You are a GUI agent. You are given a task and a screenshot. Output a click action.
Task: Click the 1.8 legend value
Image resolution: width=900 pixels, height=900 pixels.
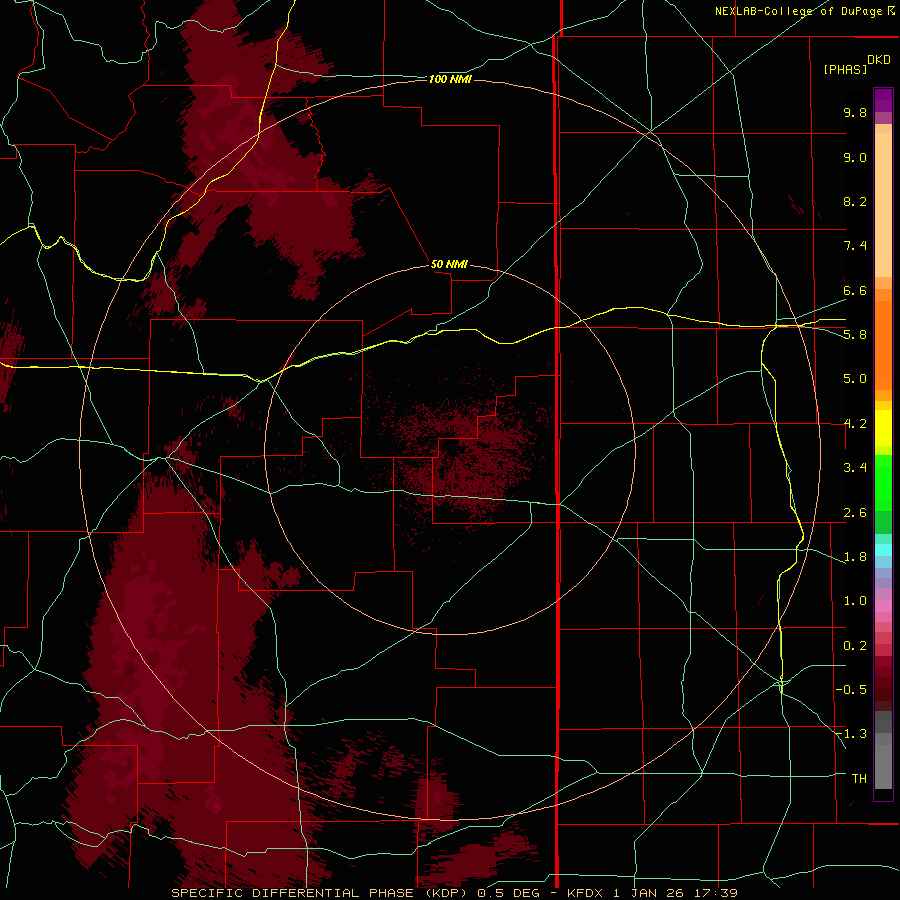(855, 557)
